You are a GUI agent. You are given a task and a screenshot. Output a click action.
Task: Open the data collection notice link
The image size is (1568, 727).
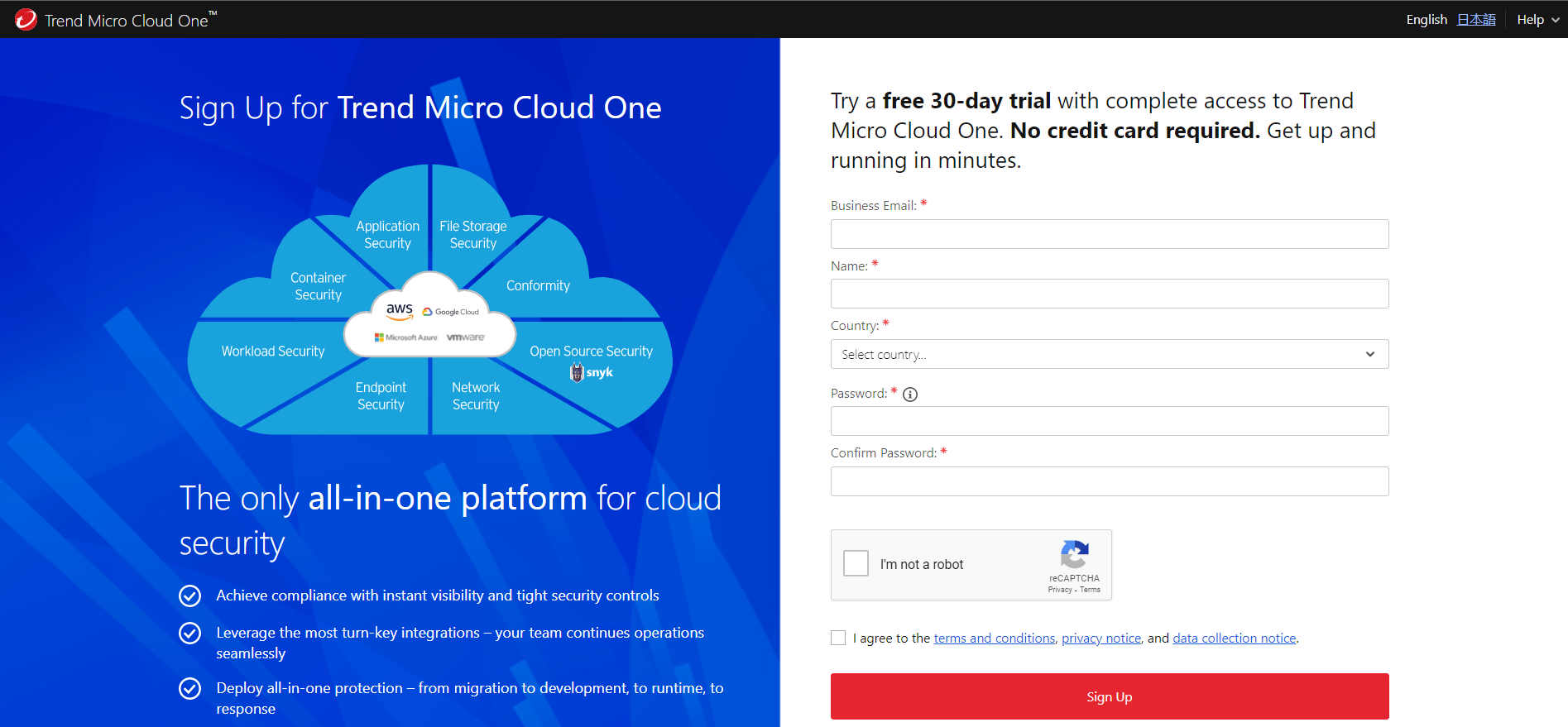click(x=1235, y=639)
